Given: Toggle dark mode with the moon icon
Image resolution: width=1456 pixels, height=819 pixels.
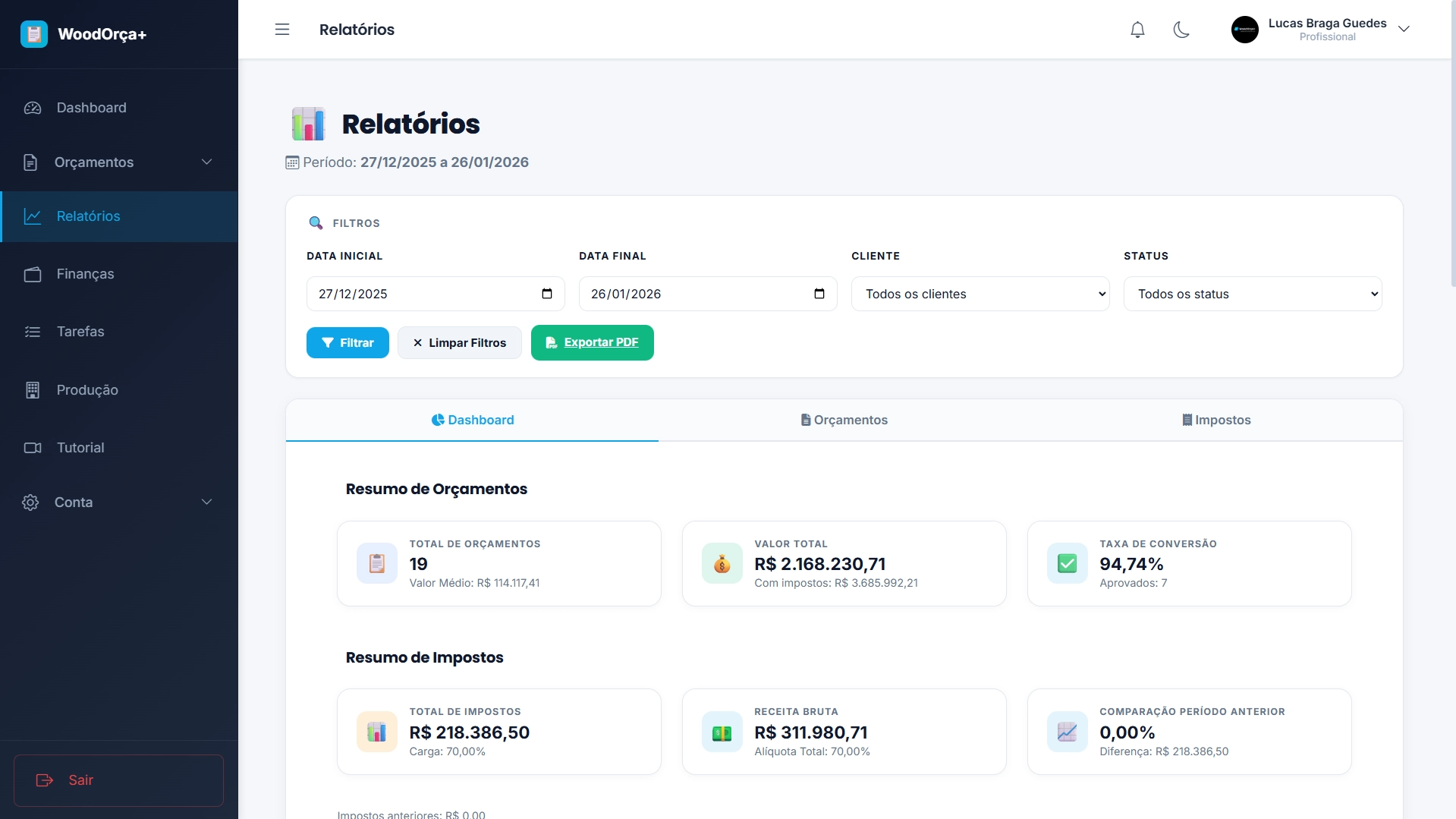Looking at the screenshot, I should click(1181, 30).
